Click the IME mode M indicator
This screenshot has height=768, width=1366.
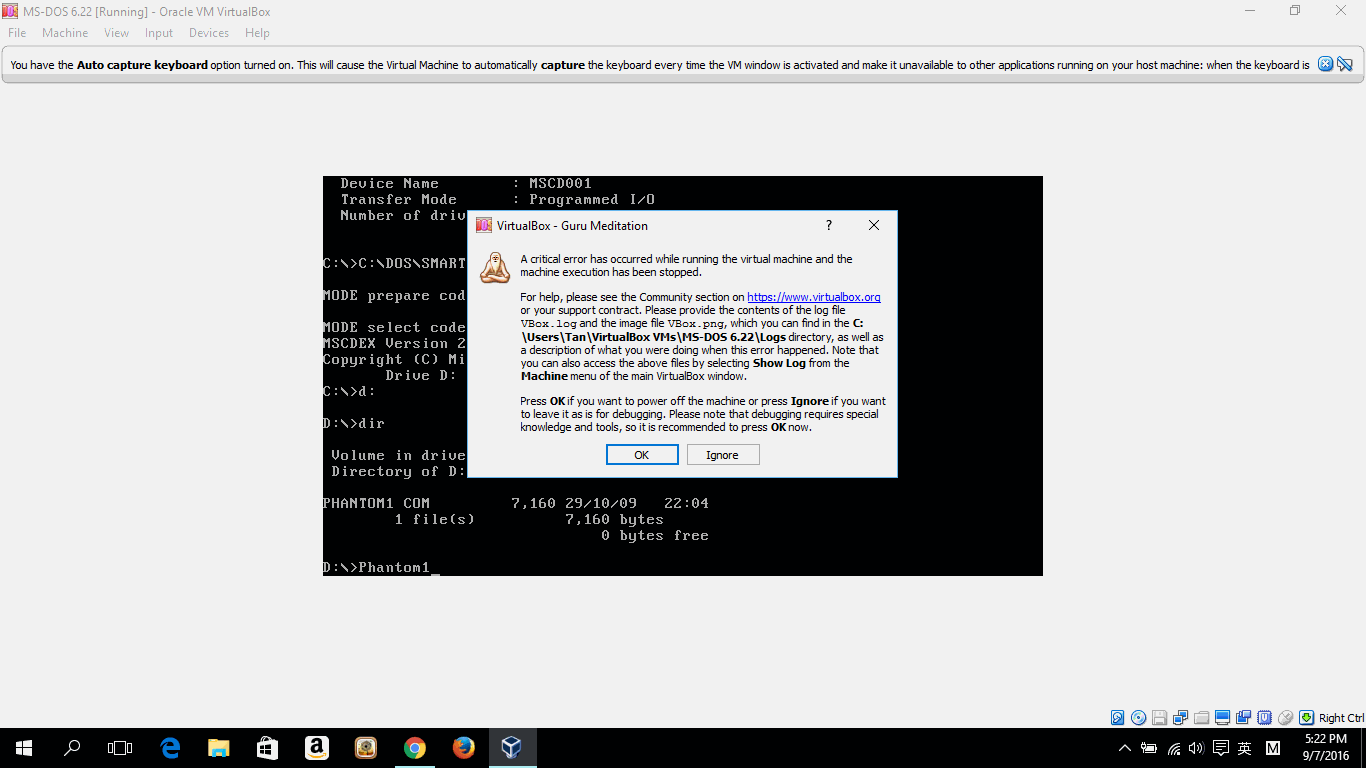(1273, 748)
